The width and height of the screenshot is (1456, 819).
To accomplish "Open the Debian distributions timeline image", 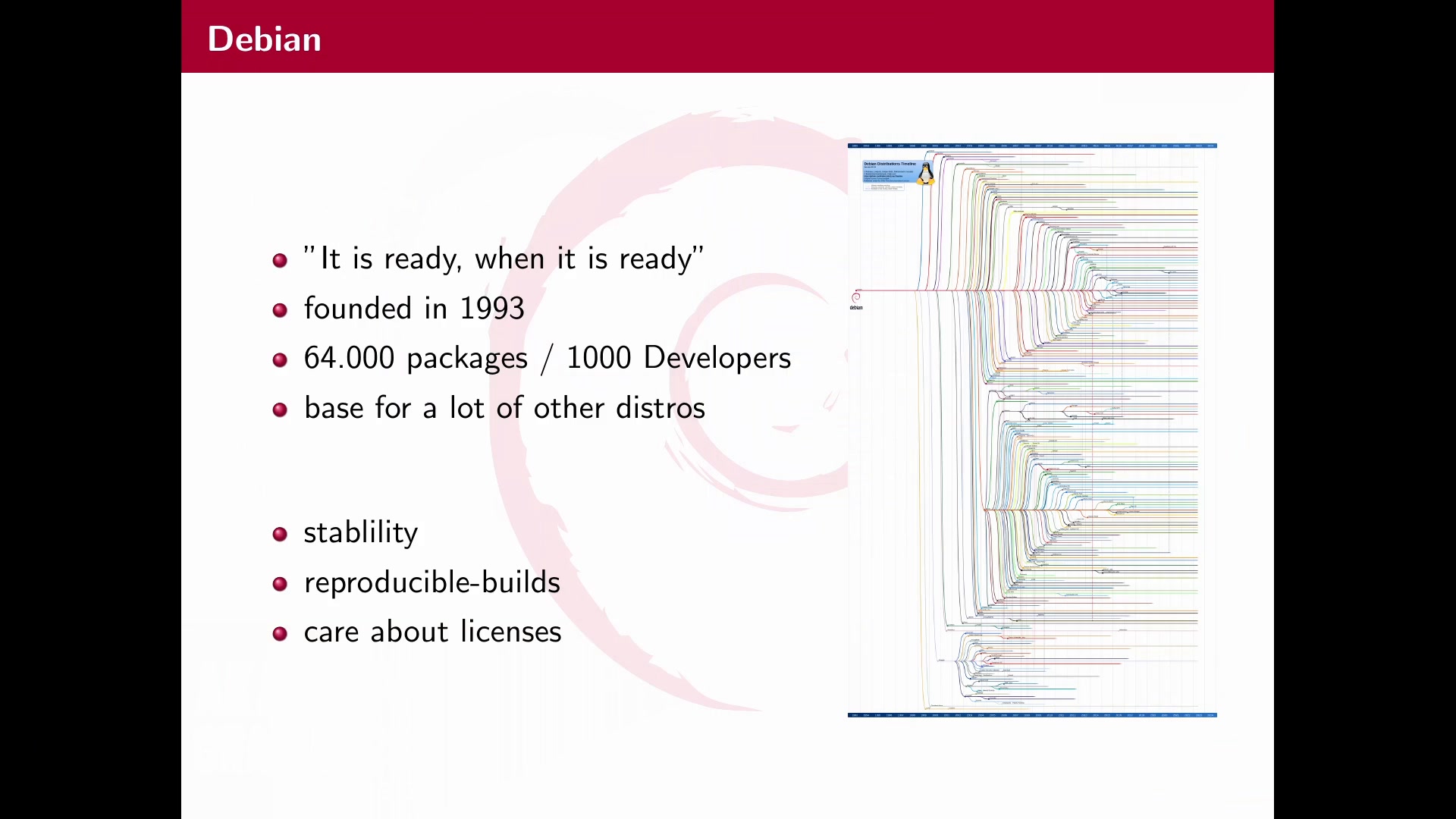I will pos(1032,430).
